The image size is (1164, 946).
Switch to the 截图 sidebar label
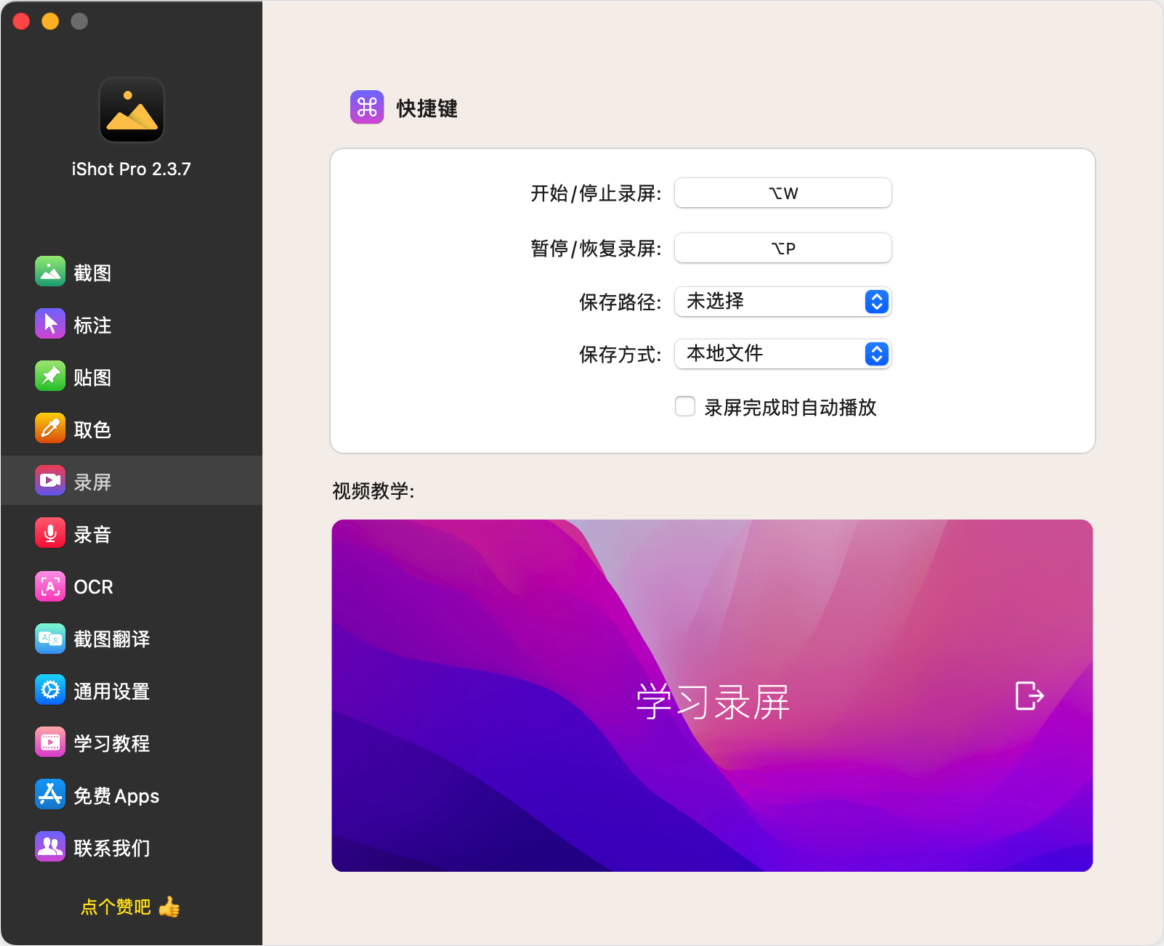click(92, 273)
